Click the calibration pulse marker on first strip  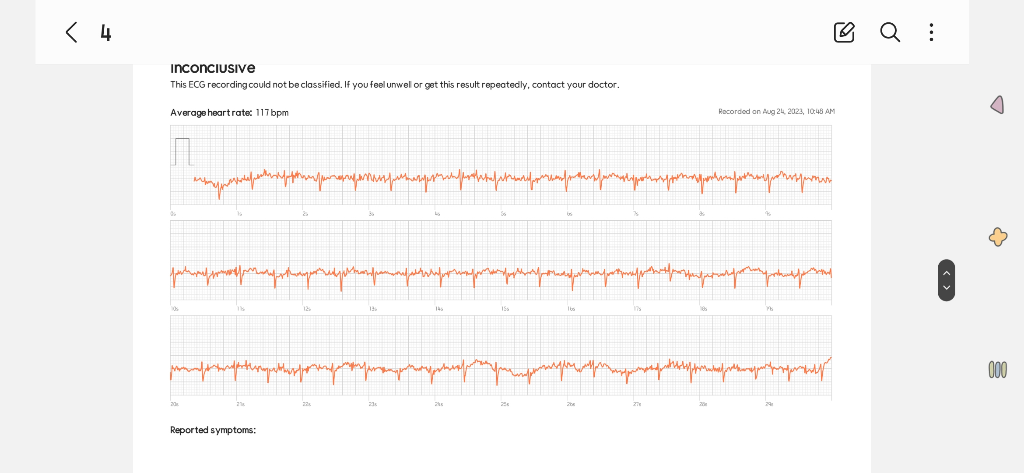tap(182, 152)
